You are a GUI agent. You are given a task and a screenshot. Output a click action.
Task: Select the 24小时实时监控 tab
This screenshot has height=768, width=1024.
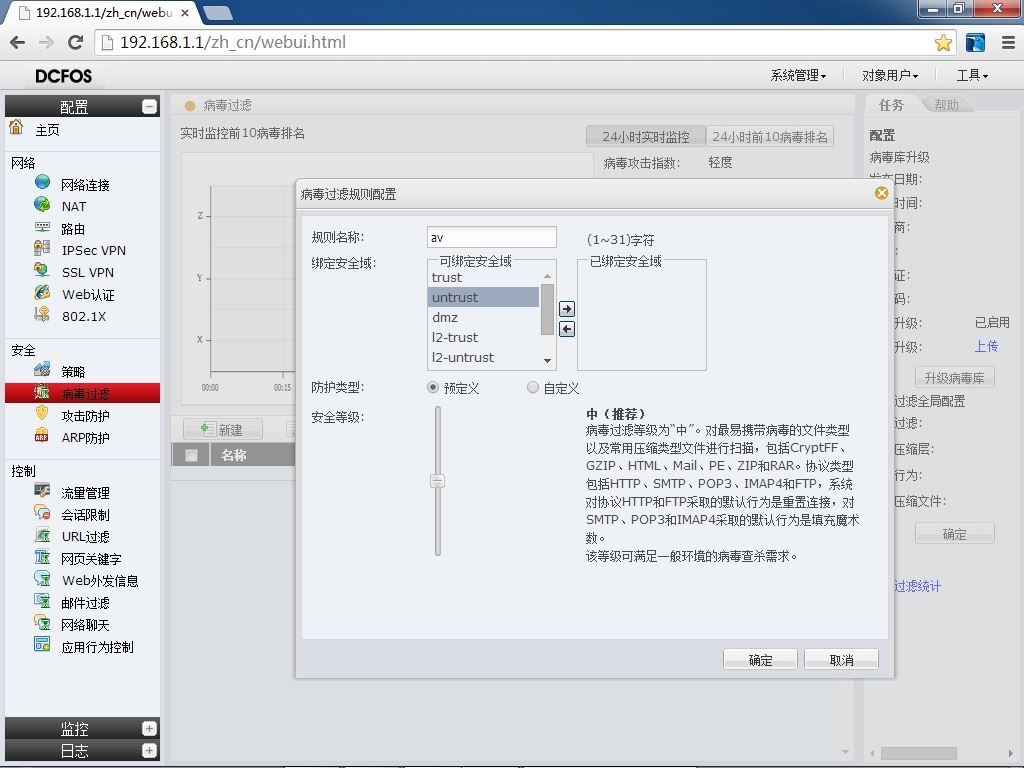click(646, 136)
